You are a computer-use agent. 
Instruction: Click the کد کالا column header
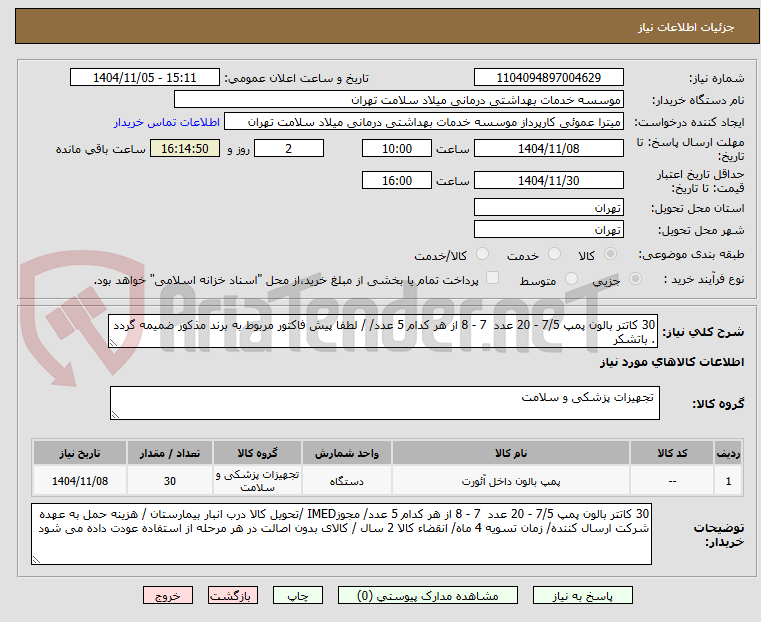(x=672, y=453)
